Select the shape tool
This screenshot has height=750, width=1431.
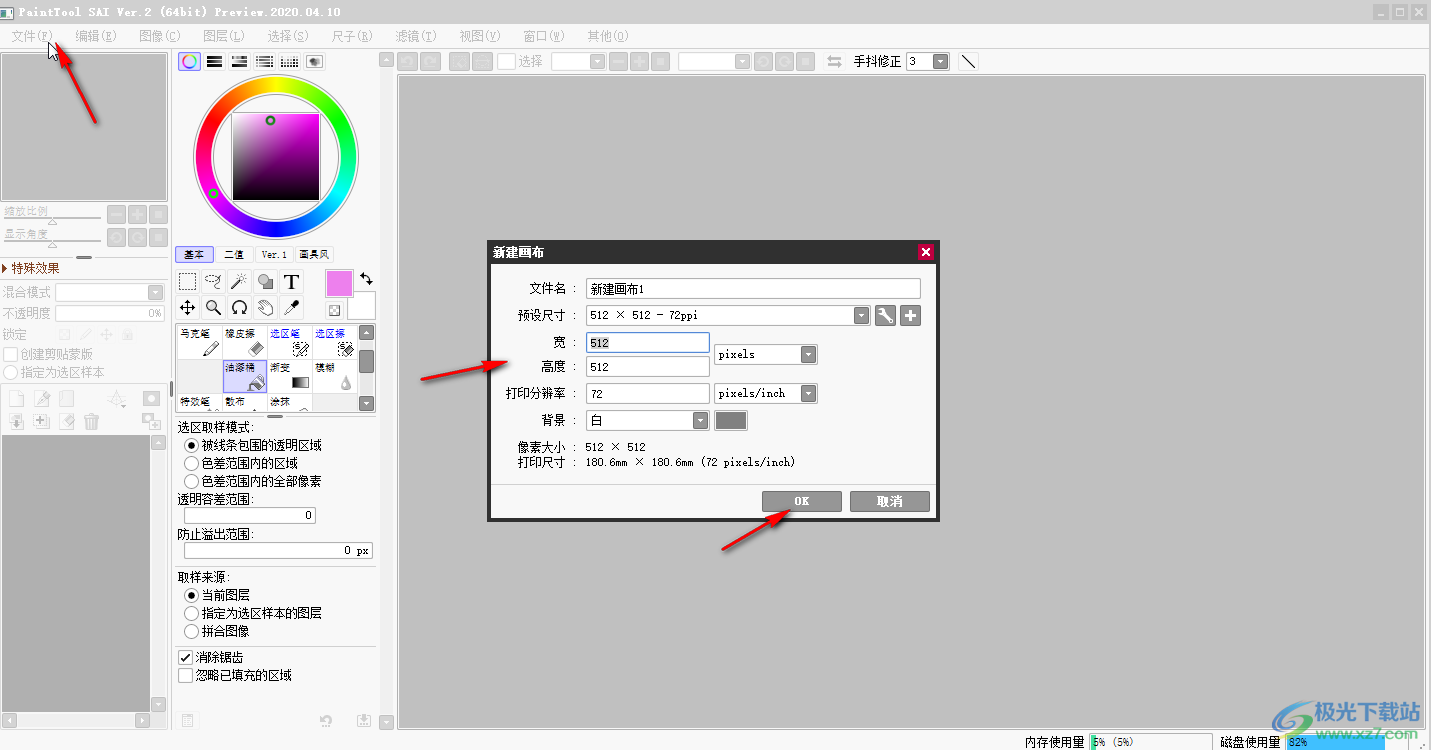pyautogui.click(x=265, y=282)
